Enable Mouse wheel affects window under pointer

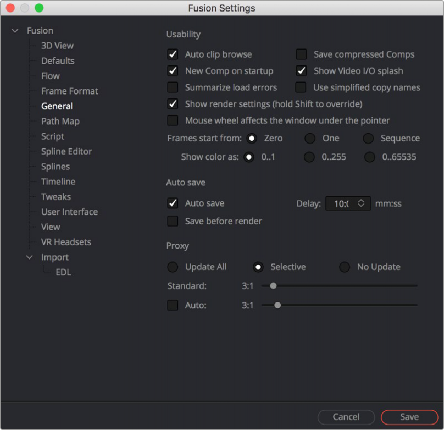point(173,120)
